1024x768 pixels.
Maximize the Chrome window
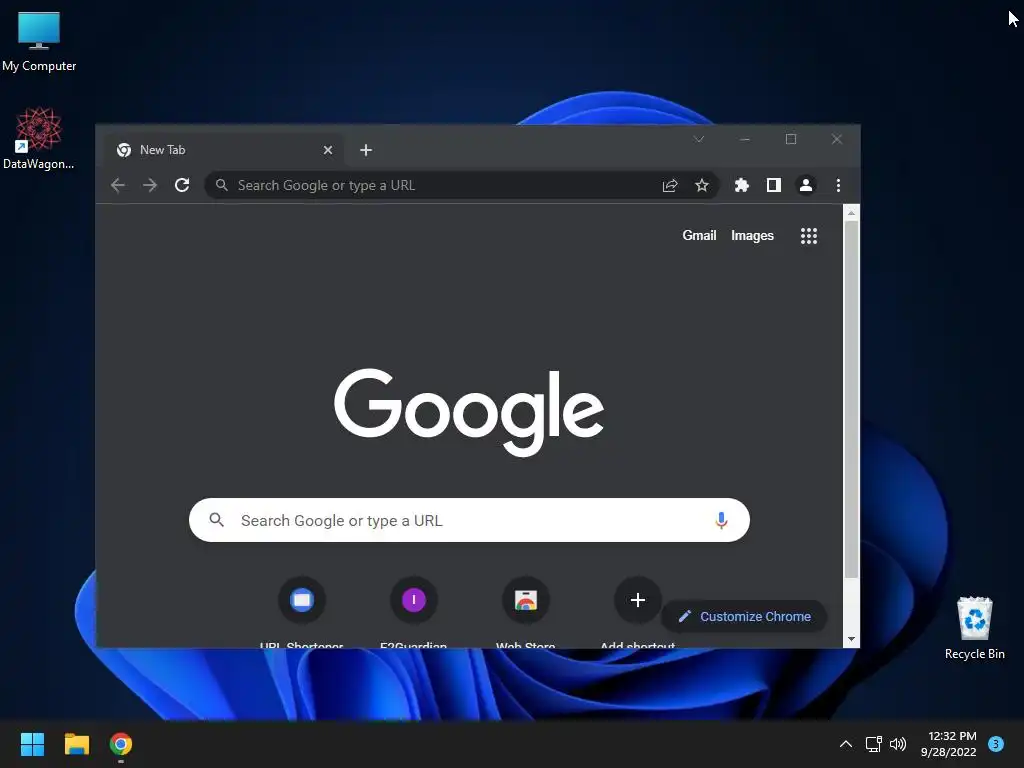click(791, 139)
